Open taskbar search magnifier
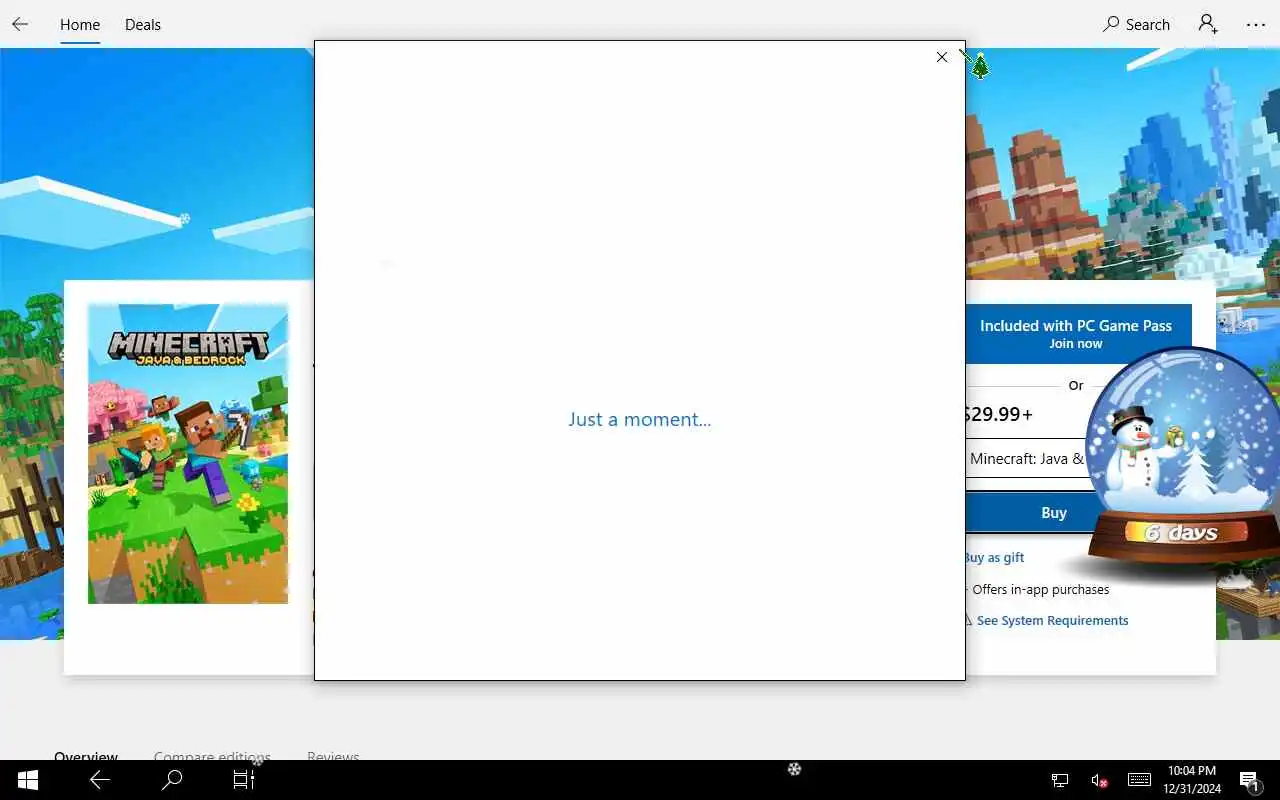Screen dimensions: 1280x800 point(172,780)
